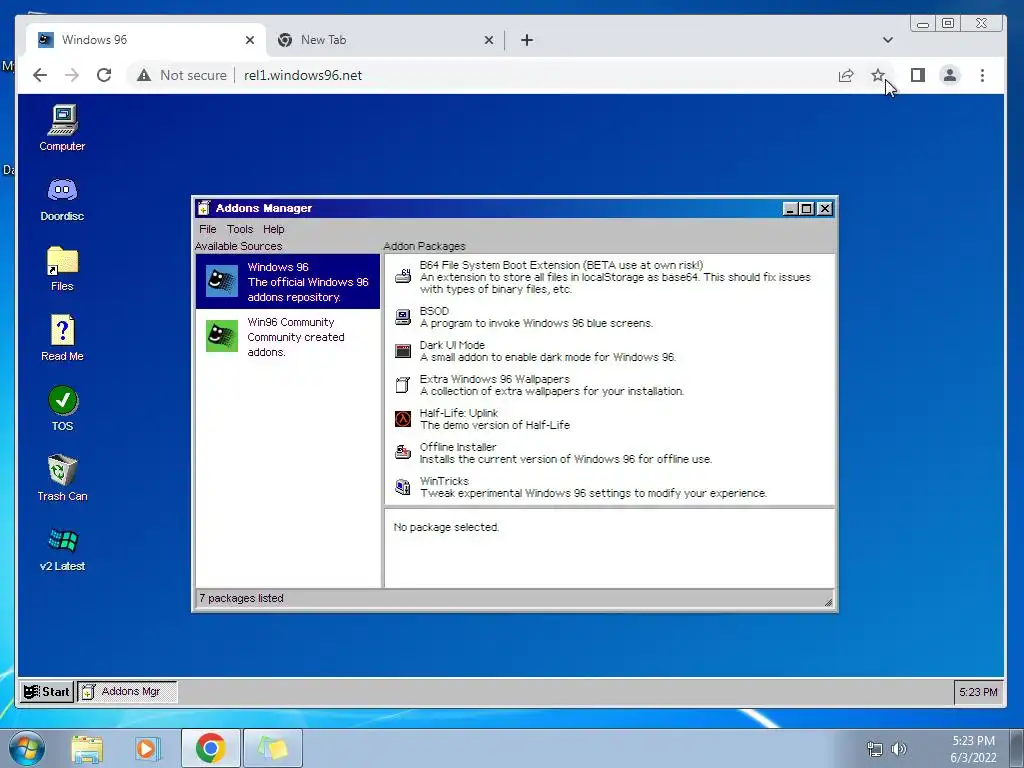Select 'Half-Life: Uplink' package name
Viewport: 1024px width, 768px height.
pos(458,413)
